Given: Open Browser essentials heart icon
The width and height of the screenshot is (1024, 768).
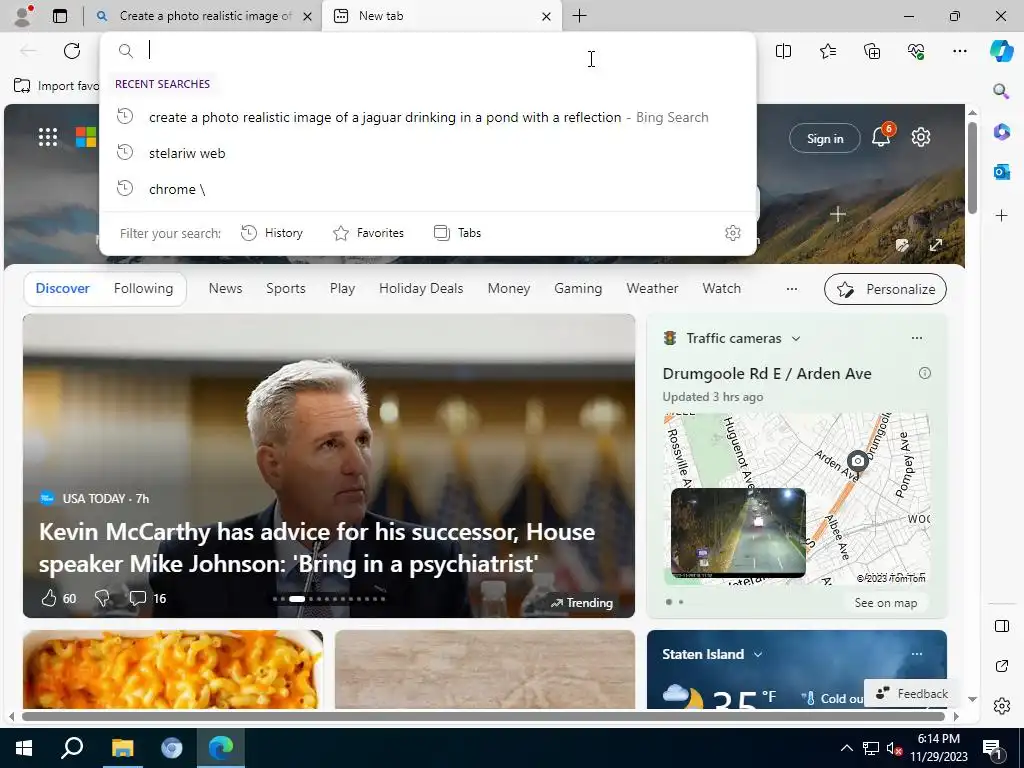Looking at the screenshot, I should click(916, 51).
